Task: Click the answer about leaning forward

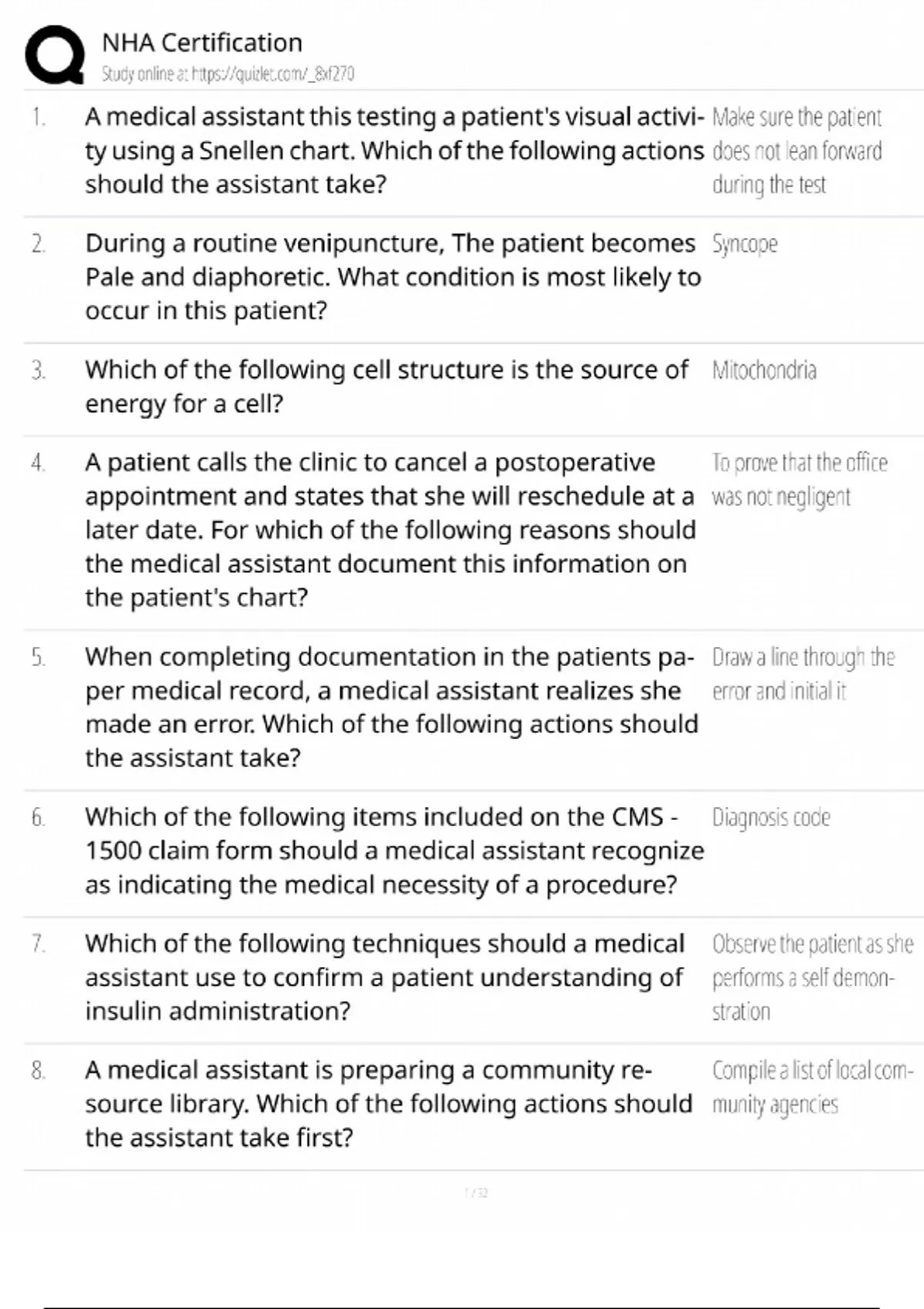Action: tap(796, 151)
